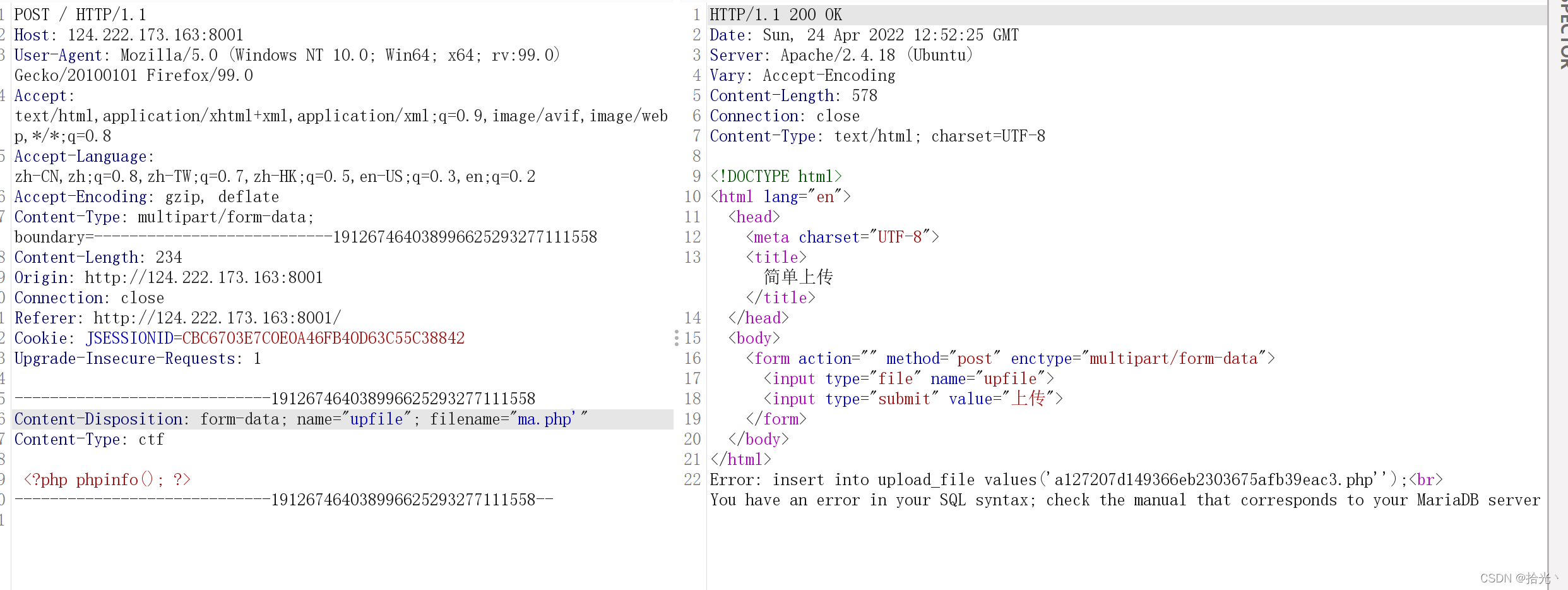
Task: Click "Vary: Accept-Encoding" response header
Action: 802,75
